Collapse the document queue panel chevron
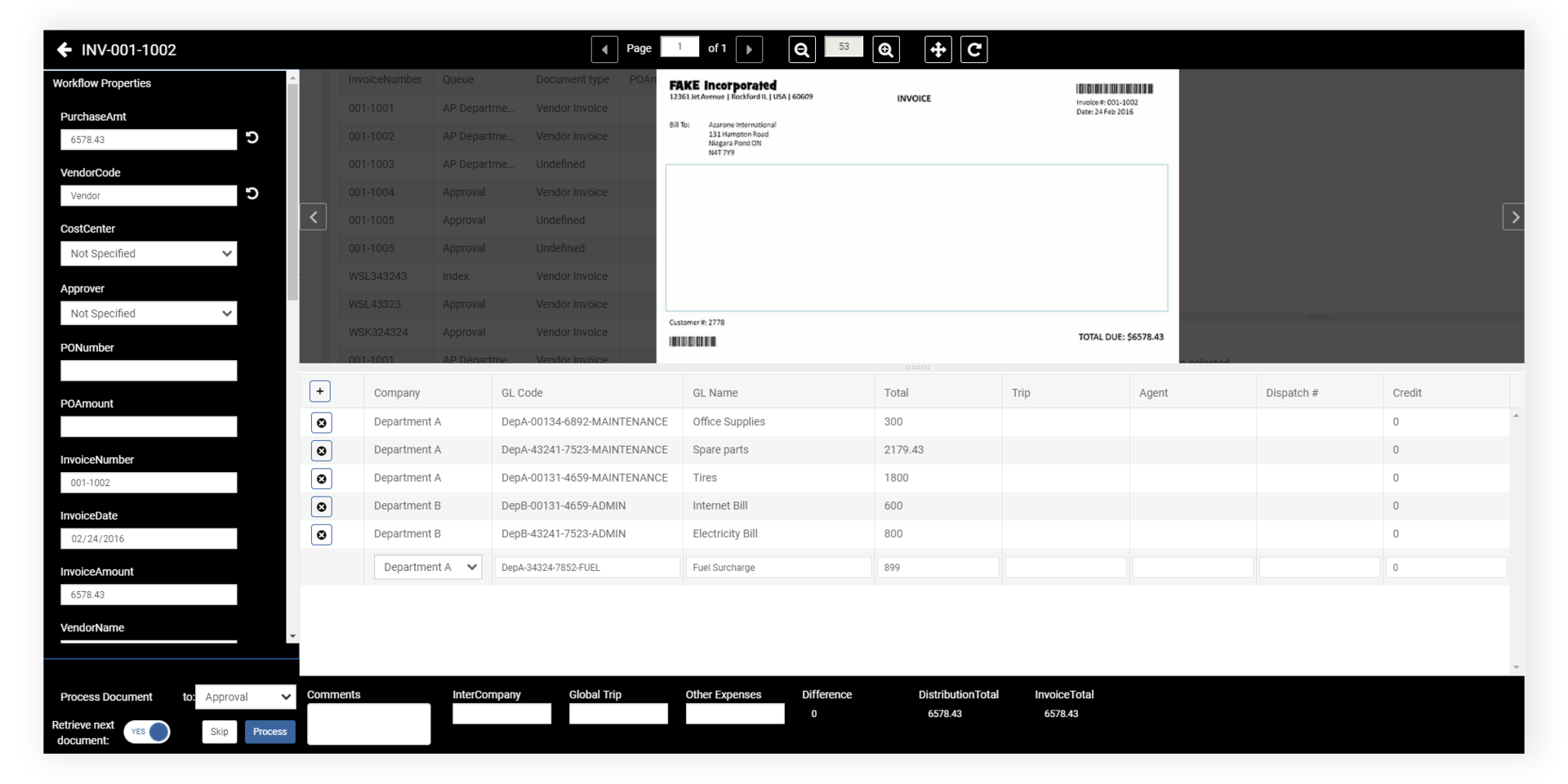Screen dimensions: 1568x784 [313, 216]
